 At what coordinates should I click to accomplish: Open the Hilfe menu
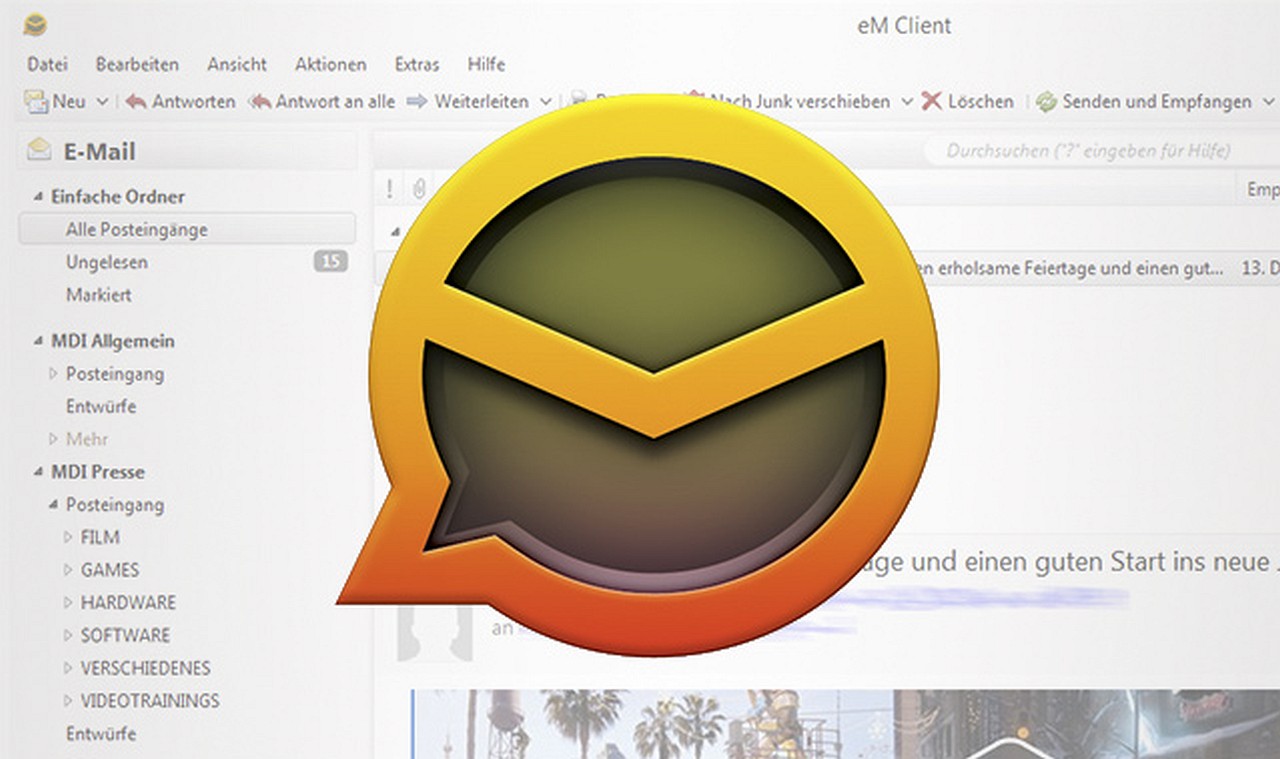tap(486, 64)
